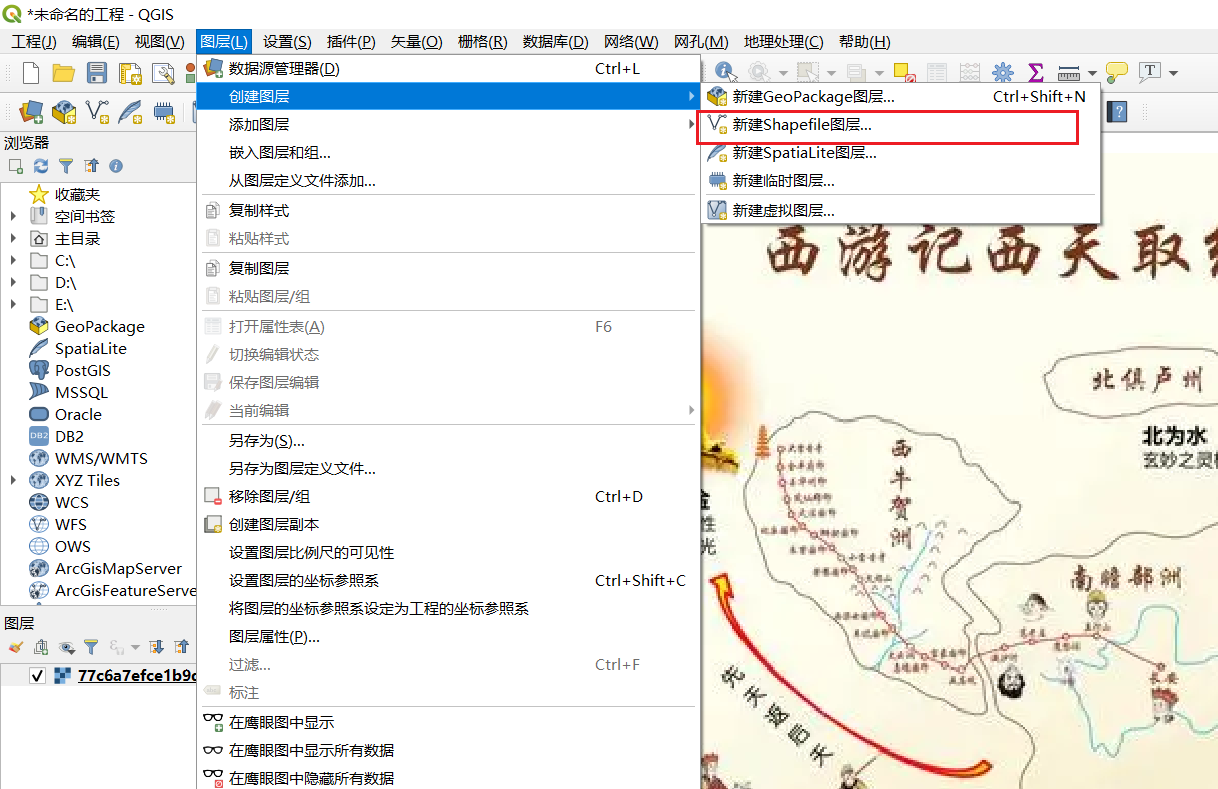
Task: Expand the C:\ drive node
Action: (13, 260)
